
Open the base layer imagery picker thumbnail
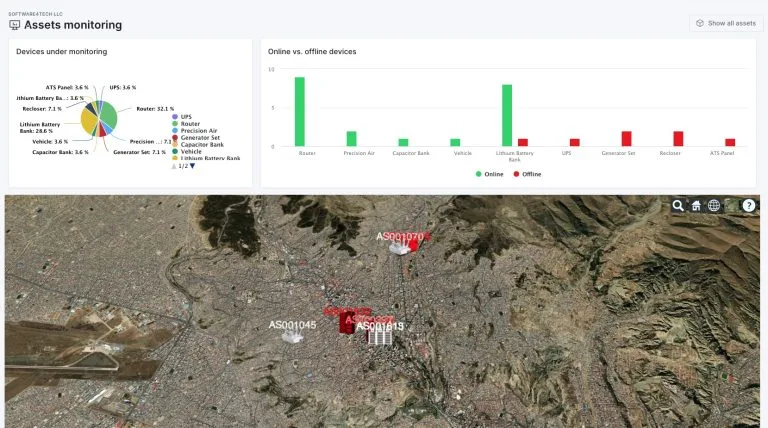(x=731, y=206)
